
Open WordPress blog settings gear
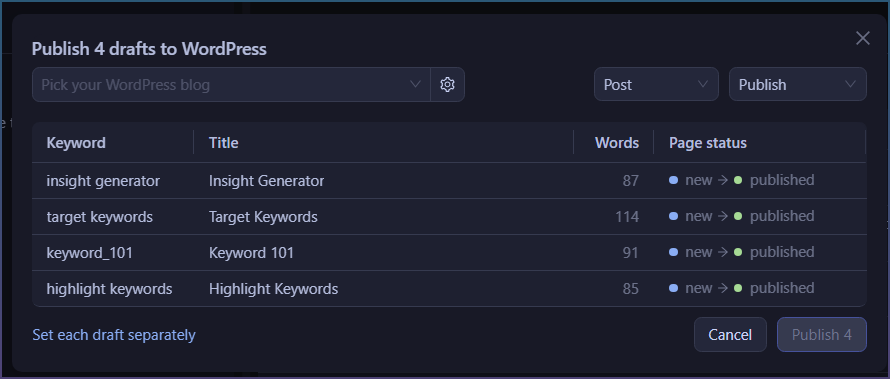point(447,85)
